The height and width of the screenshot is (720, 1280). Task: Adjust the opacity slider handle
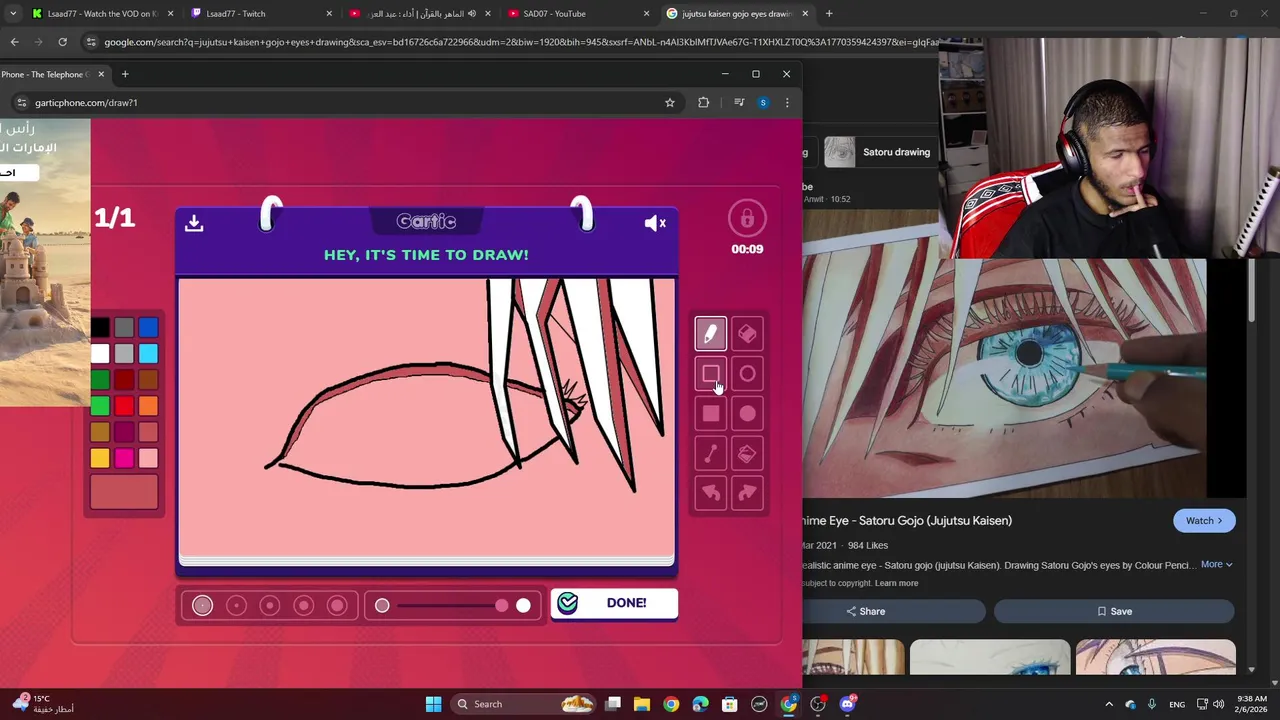tap(502, 605)
